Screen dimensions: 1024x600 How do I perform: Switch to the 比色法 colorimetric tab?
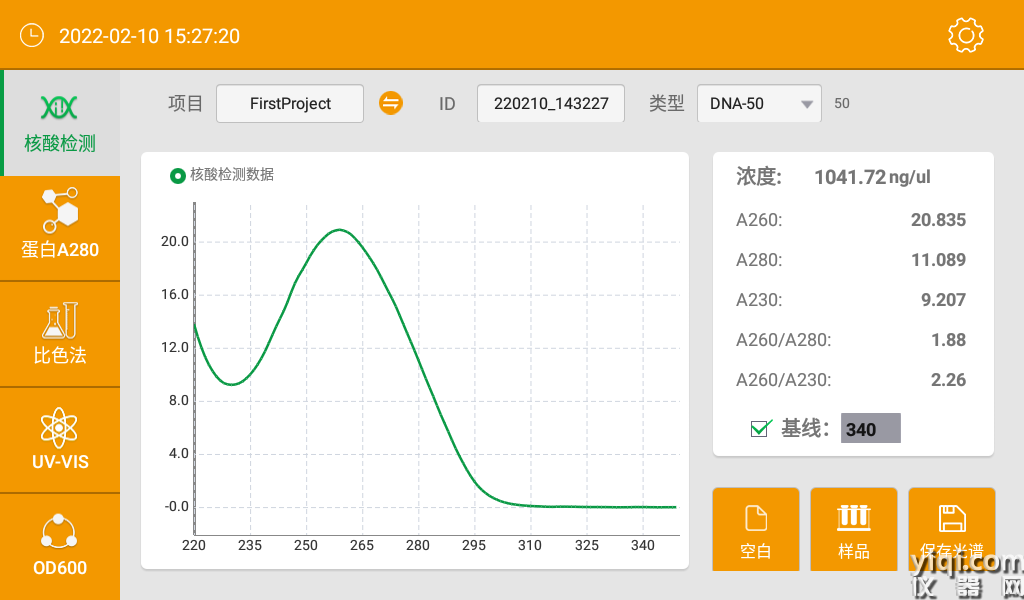click(60, 334)
